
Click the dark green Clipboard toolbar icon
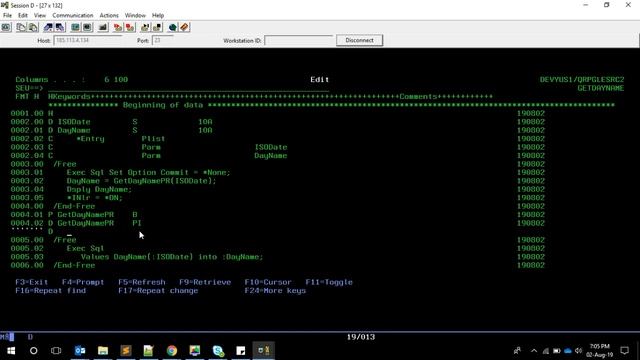pos(172,27)
